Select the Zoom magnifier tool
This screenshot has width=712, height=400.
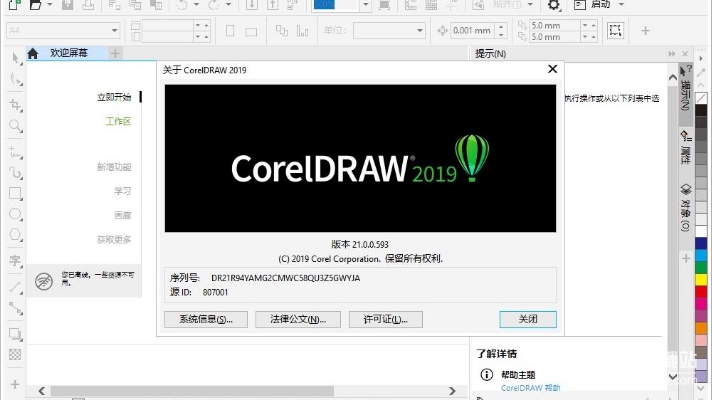coord(15,126)
